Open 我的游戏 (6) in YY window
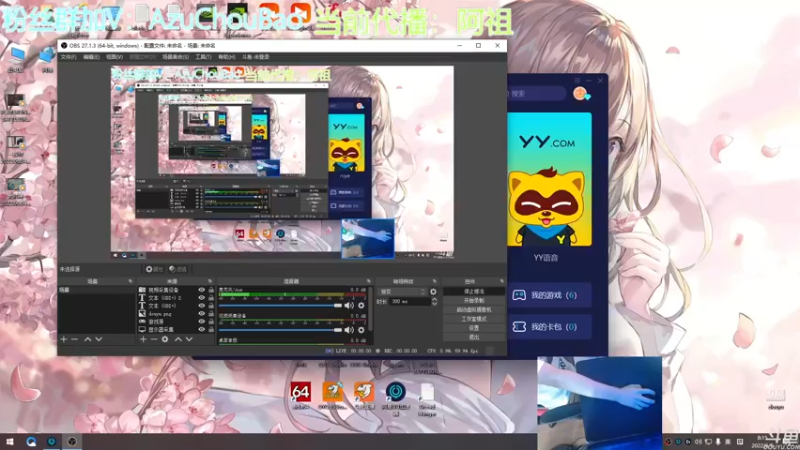Image resolution: width=800 pixels, height=450 pixels. click(549, 295)
